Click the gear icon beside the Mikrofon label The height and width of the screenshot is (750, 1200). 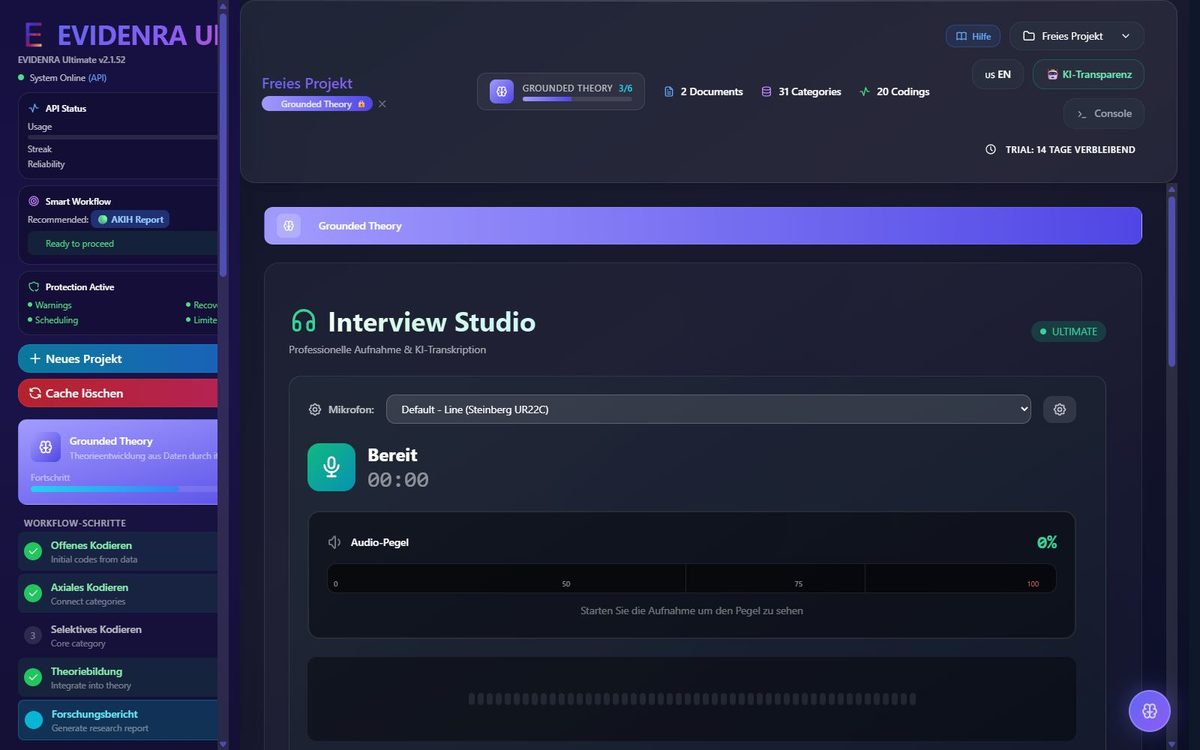click(x=315, y=409)
